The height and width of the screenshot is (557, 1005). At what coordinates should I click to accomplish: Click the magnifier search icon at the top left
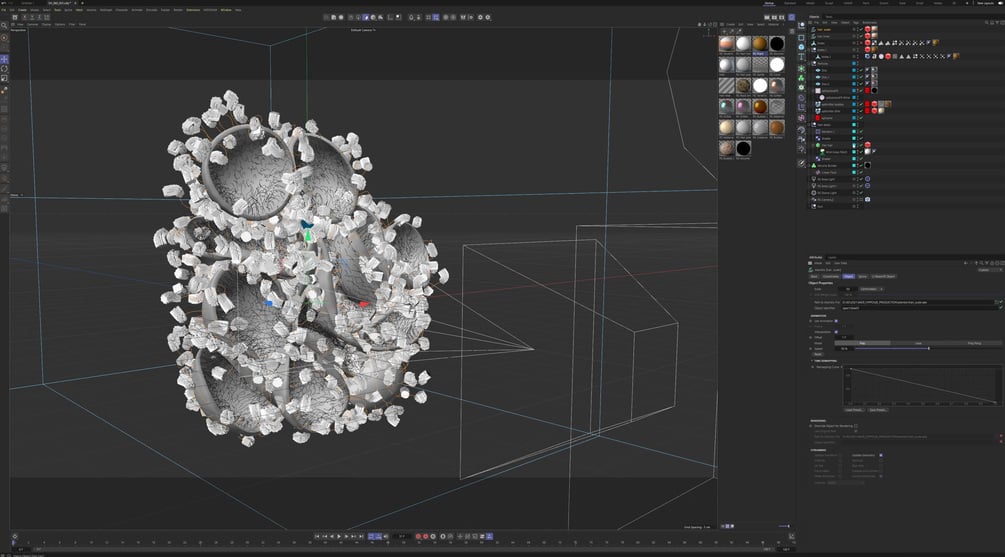(x=4, y=26)
